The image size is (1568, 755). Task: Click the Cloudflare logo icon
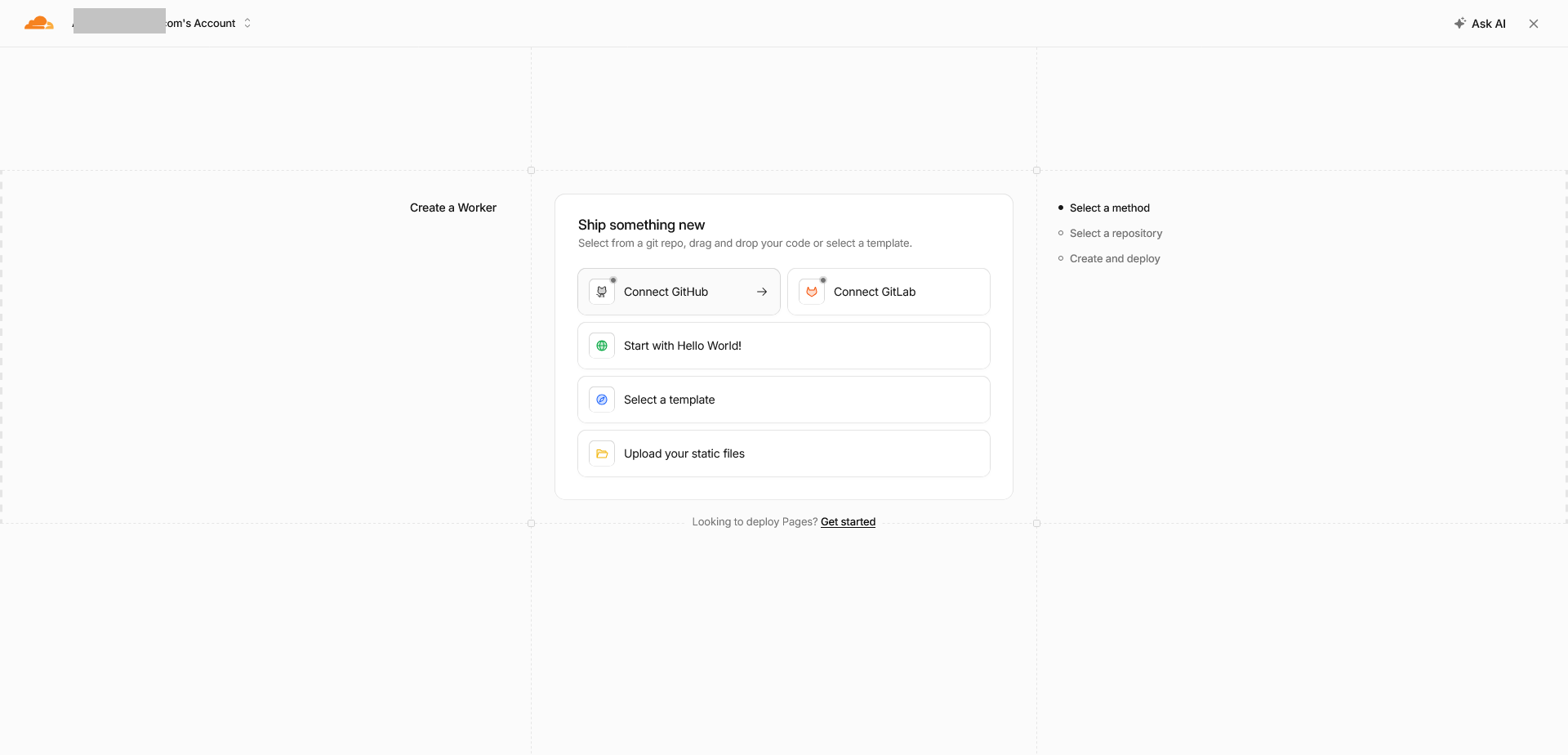point(38,23)
